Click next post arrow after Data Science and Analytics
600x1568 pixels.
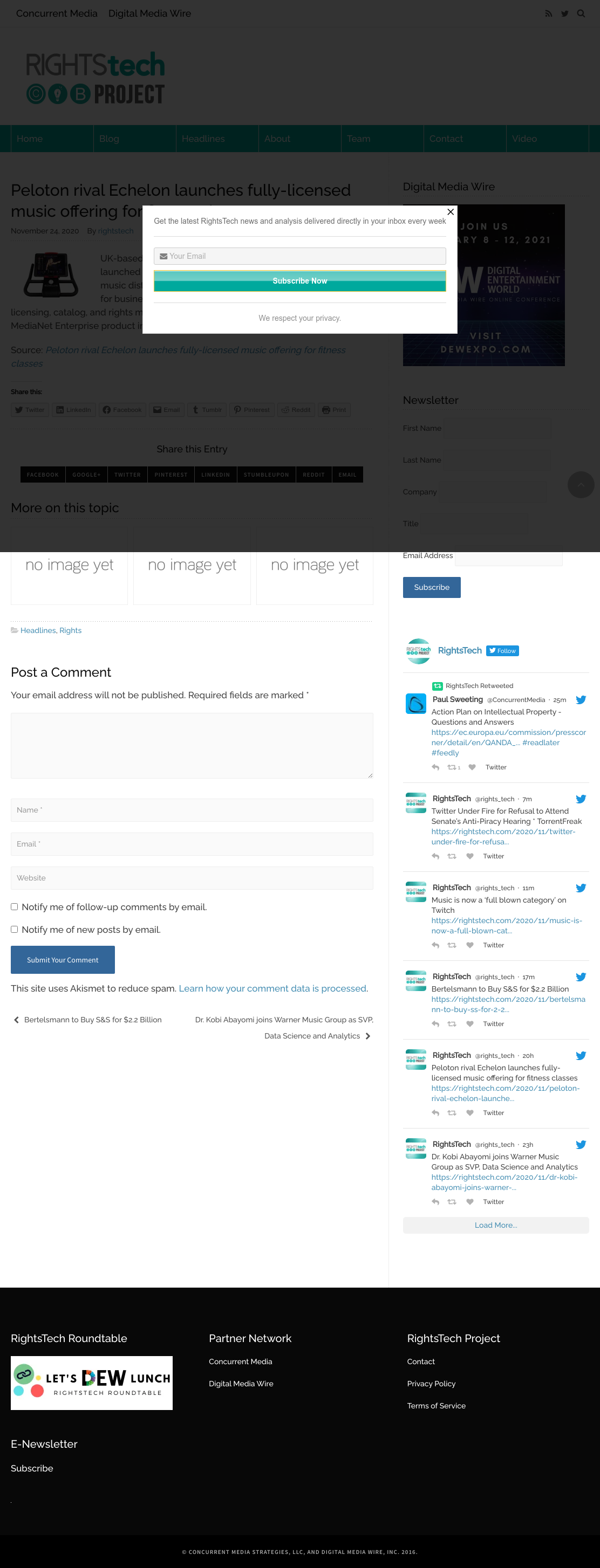coord(367,1036)
